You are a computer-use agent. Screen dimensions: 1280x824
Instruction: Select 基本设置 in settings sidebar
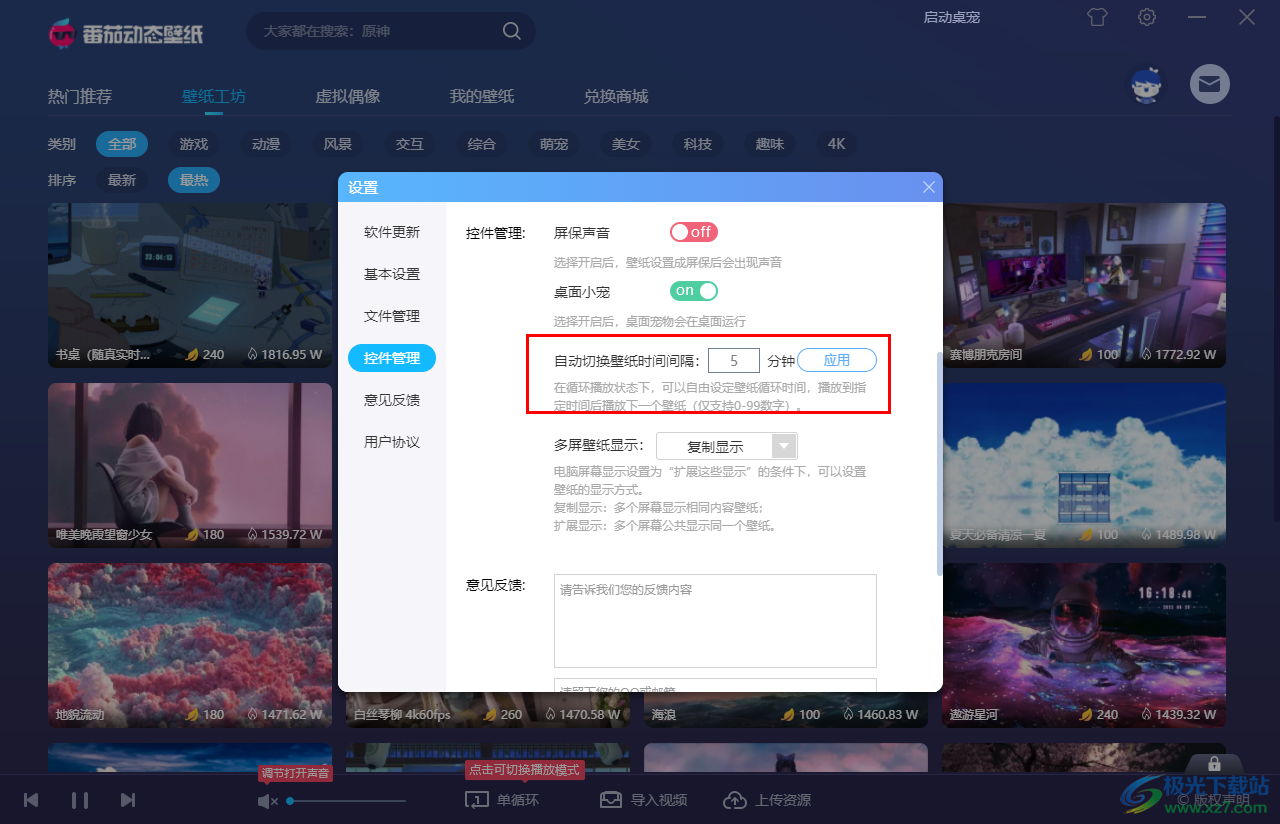[x=392, y=274]
